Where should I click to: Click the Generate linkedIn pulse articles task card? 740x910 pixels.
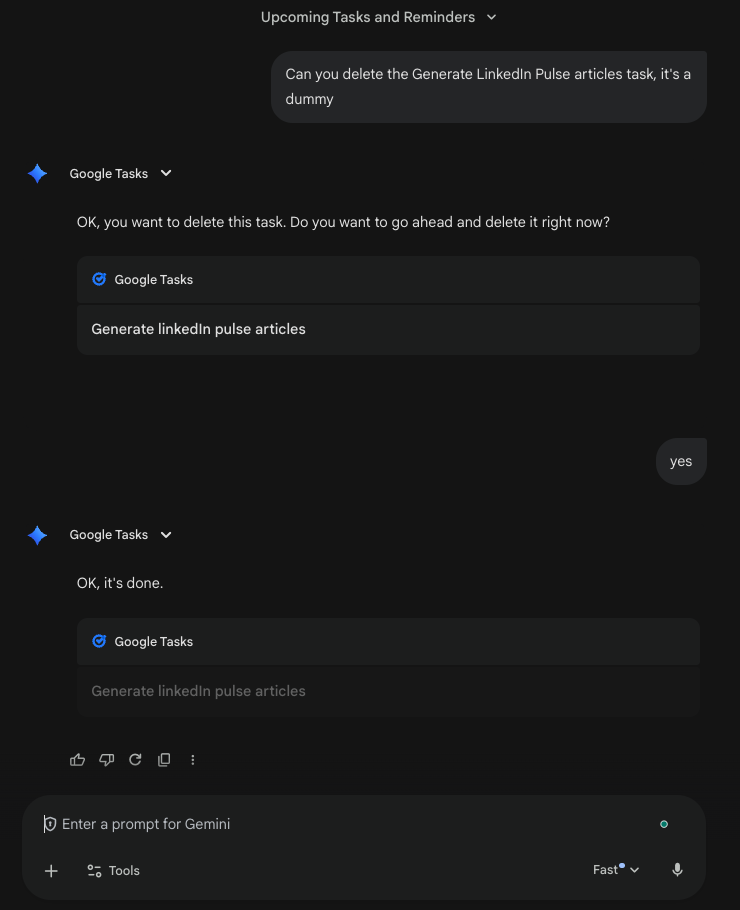(388, 329)
